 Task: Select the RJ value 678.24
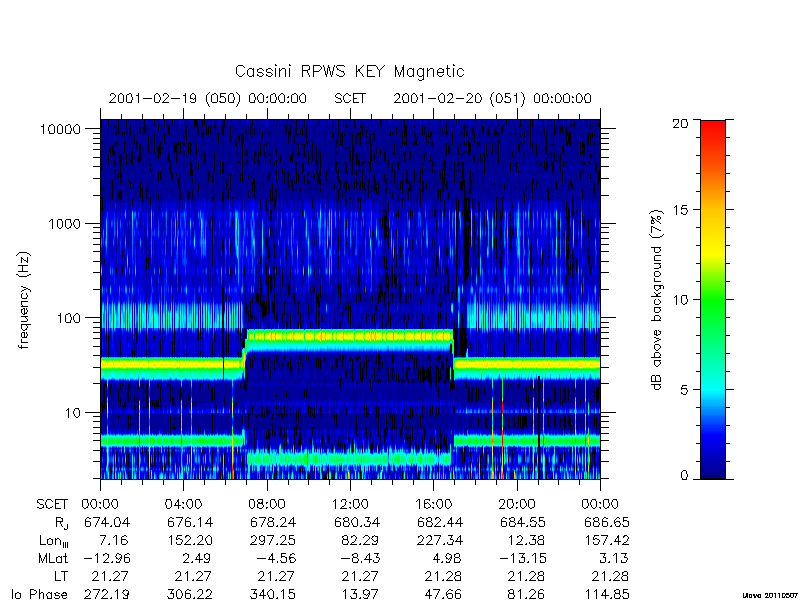point(273,522)
